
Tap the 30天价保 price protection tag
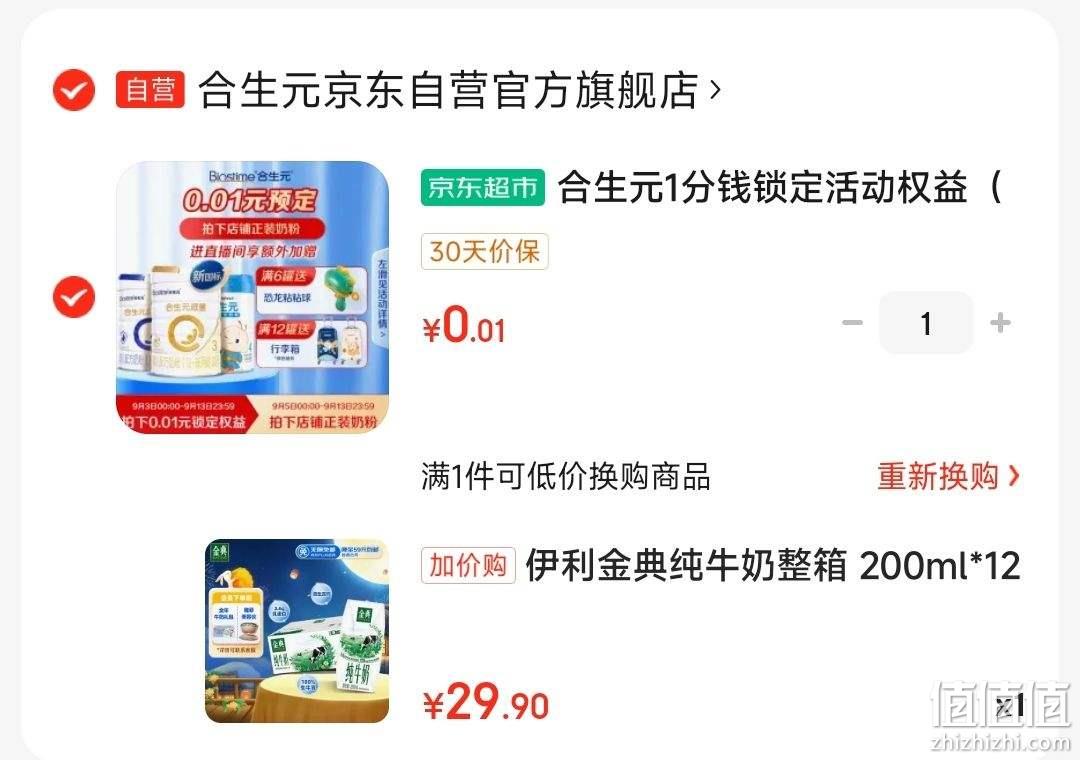(x=484, y=251)
